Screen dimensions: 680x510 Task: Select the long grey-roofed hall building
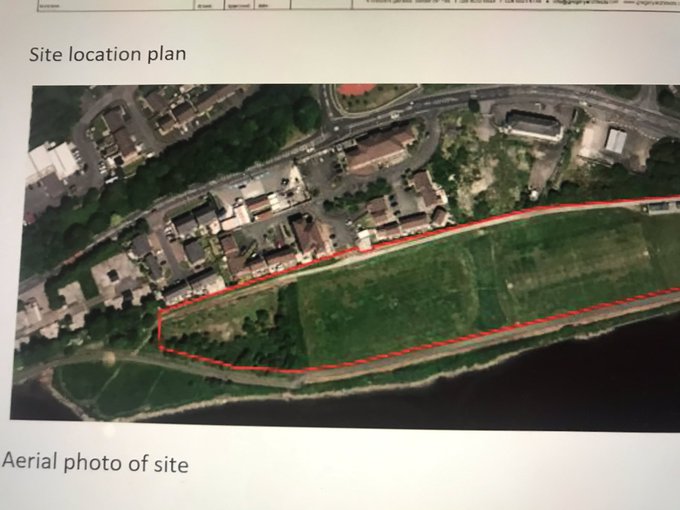[533, 125]
